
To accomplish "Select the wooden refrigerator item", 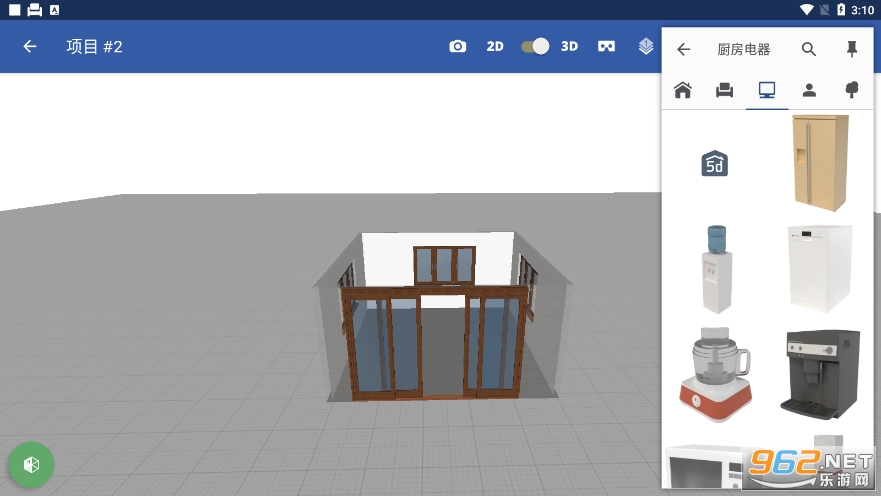I will coord(820,163).
